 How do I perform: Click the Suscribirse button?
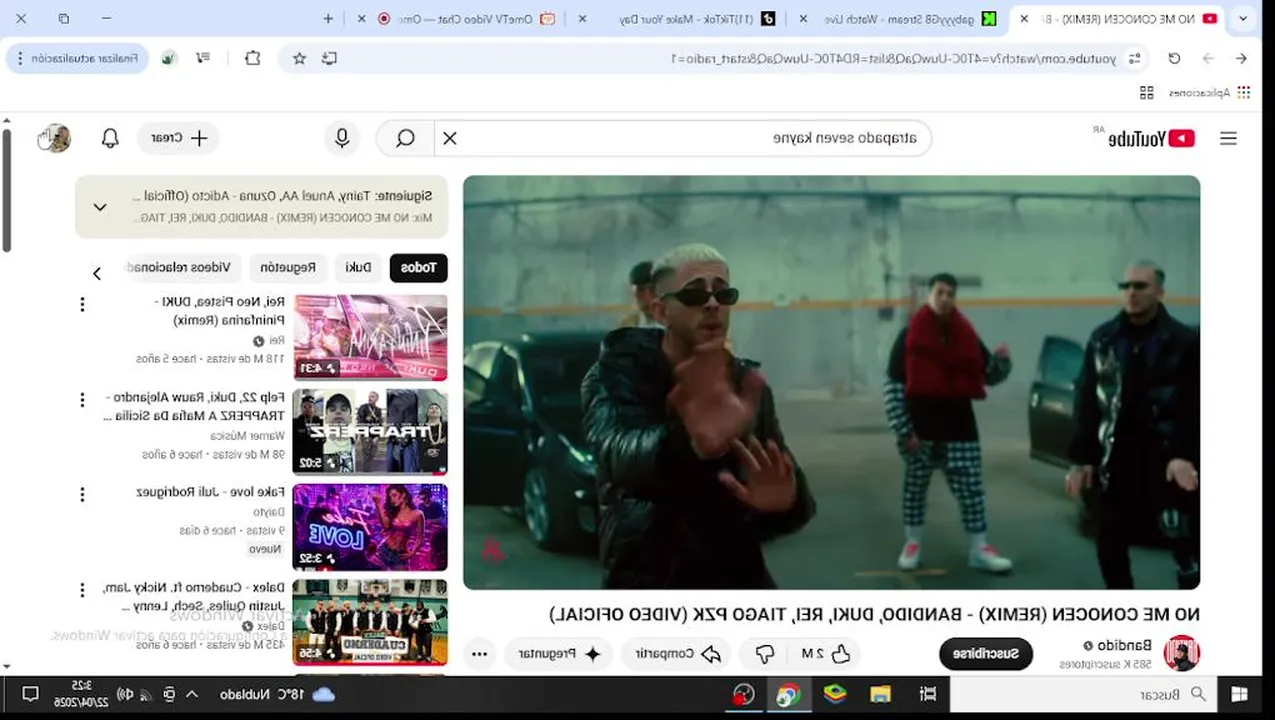(x=986, y=654)
